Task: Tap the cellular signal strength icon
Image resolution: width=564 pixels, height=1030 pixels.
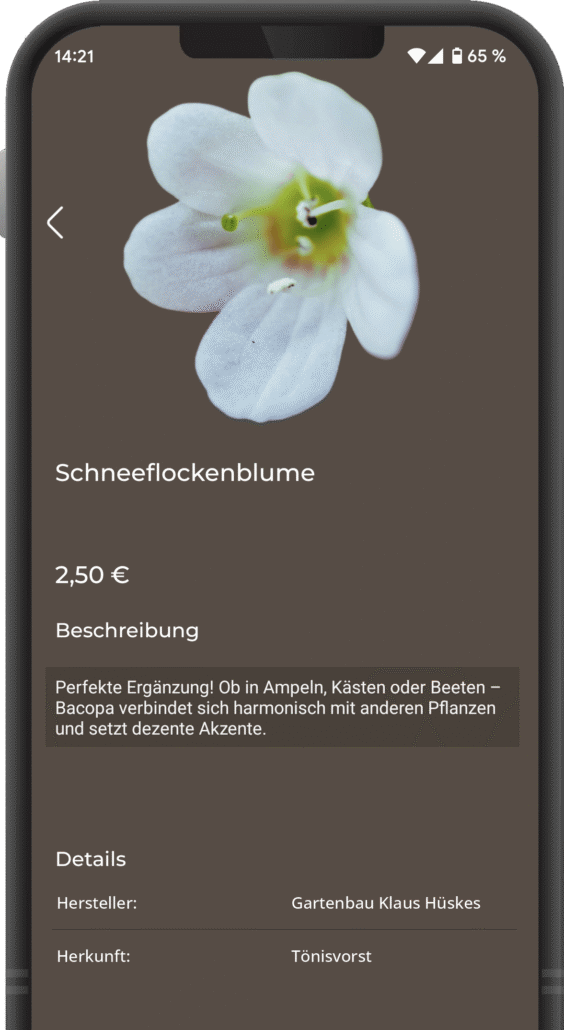Action: [435, 56]
